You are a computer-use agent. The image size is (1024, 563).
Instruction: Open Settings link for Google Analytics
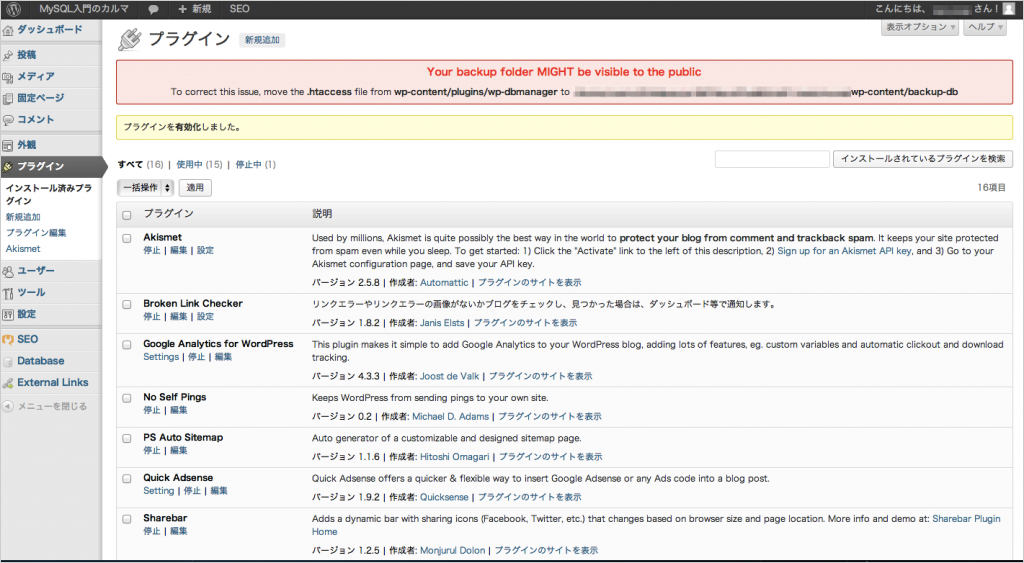point(161,357)
